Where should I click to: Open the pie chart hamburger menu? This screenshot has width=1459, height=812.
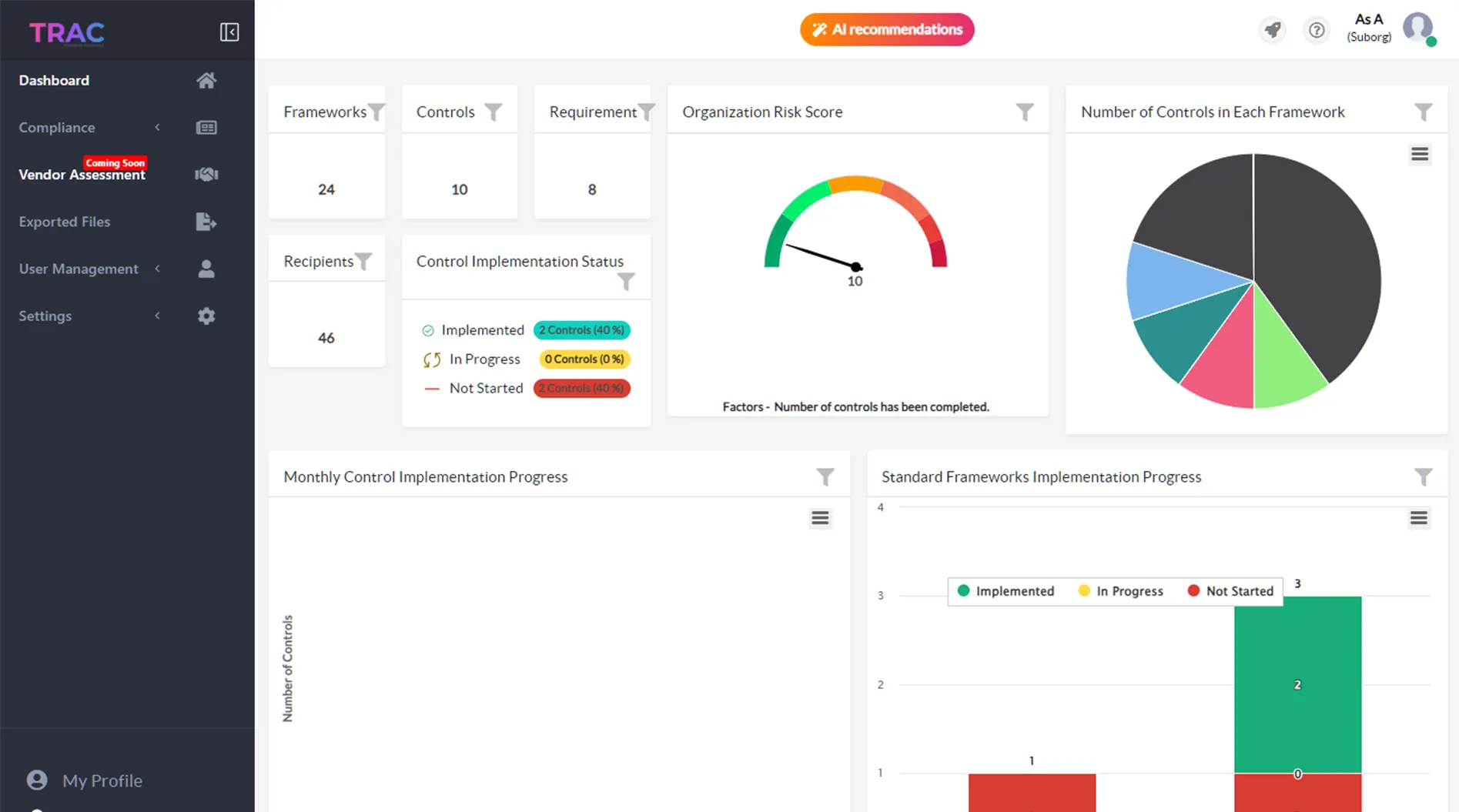click(x=1420, y=155)
